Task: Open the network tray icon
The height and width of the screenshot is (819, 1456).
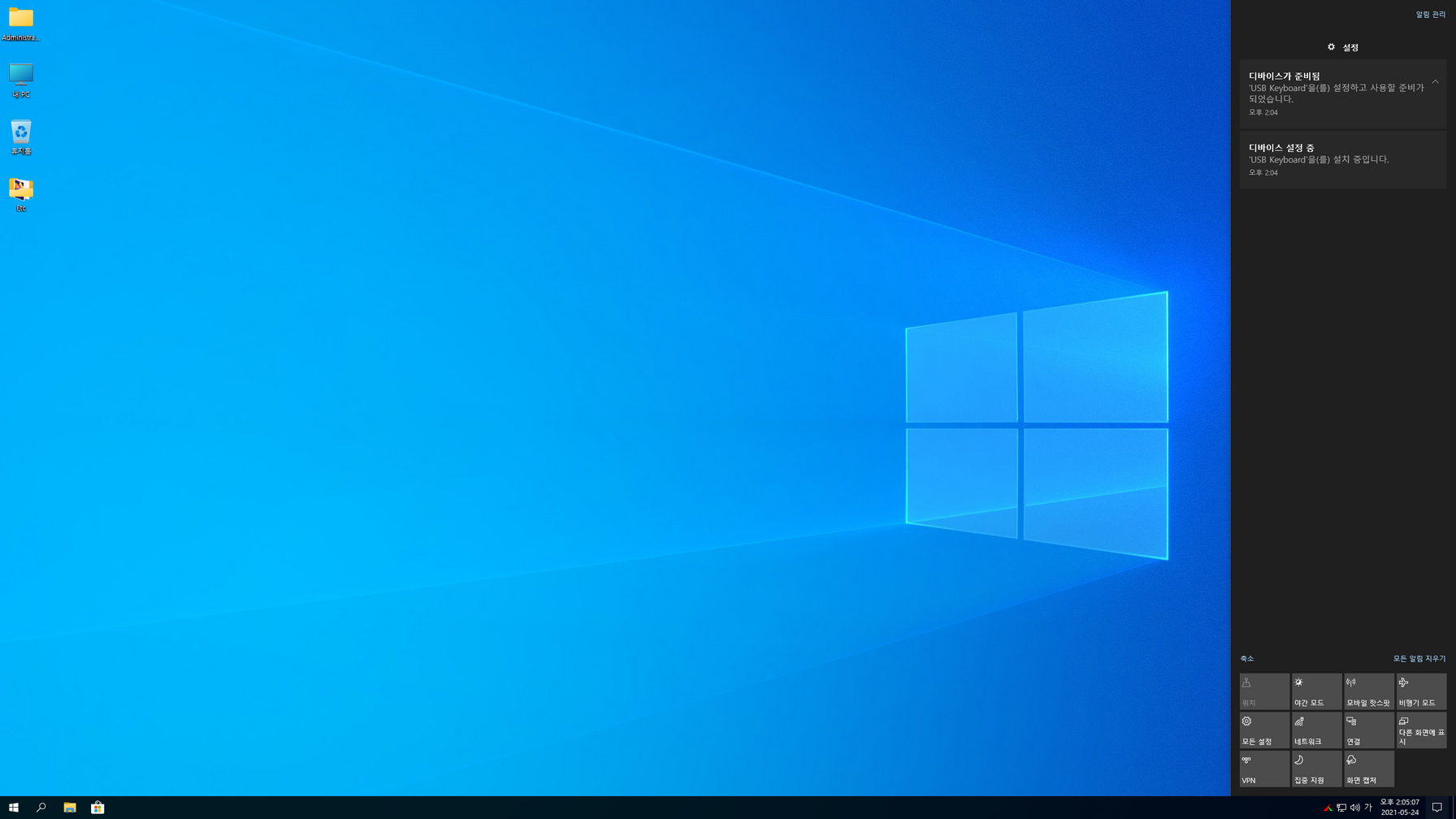Action: point(1341,808)
